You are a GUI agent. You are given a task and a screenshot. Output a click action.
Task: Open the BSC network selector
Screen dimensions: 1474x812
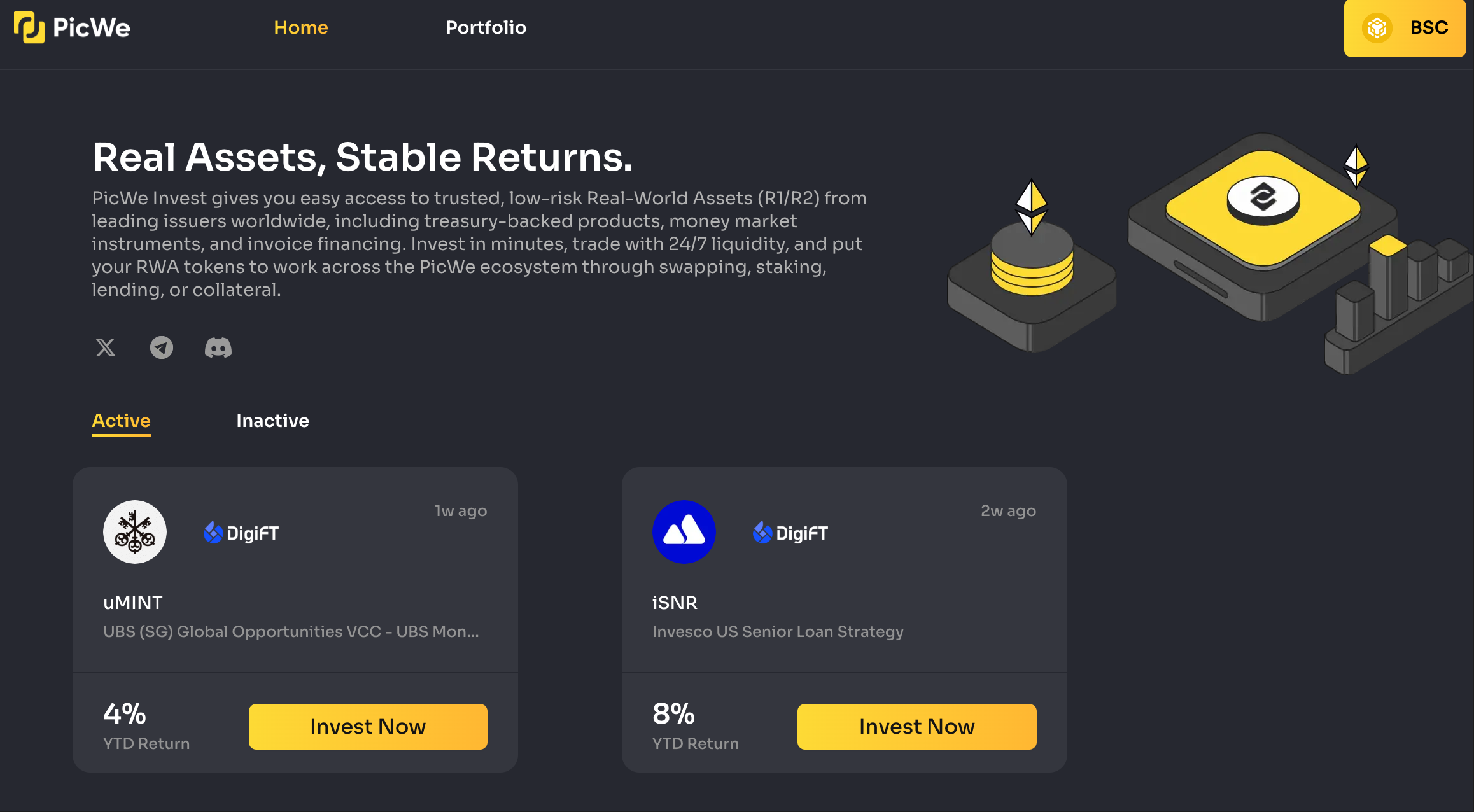[1405, 28]
